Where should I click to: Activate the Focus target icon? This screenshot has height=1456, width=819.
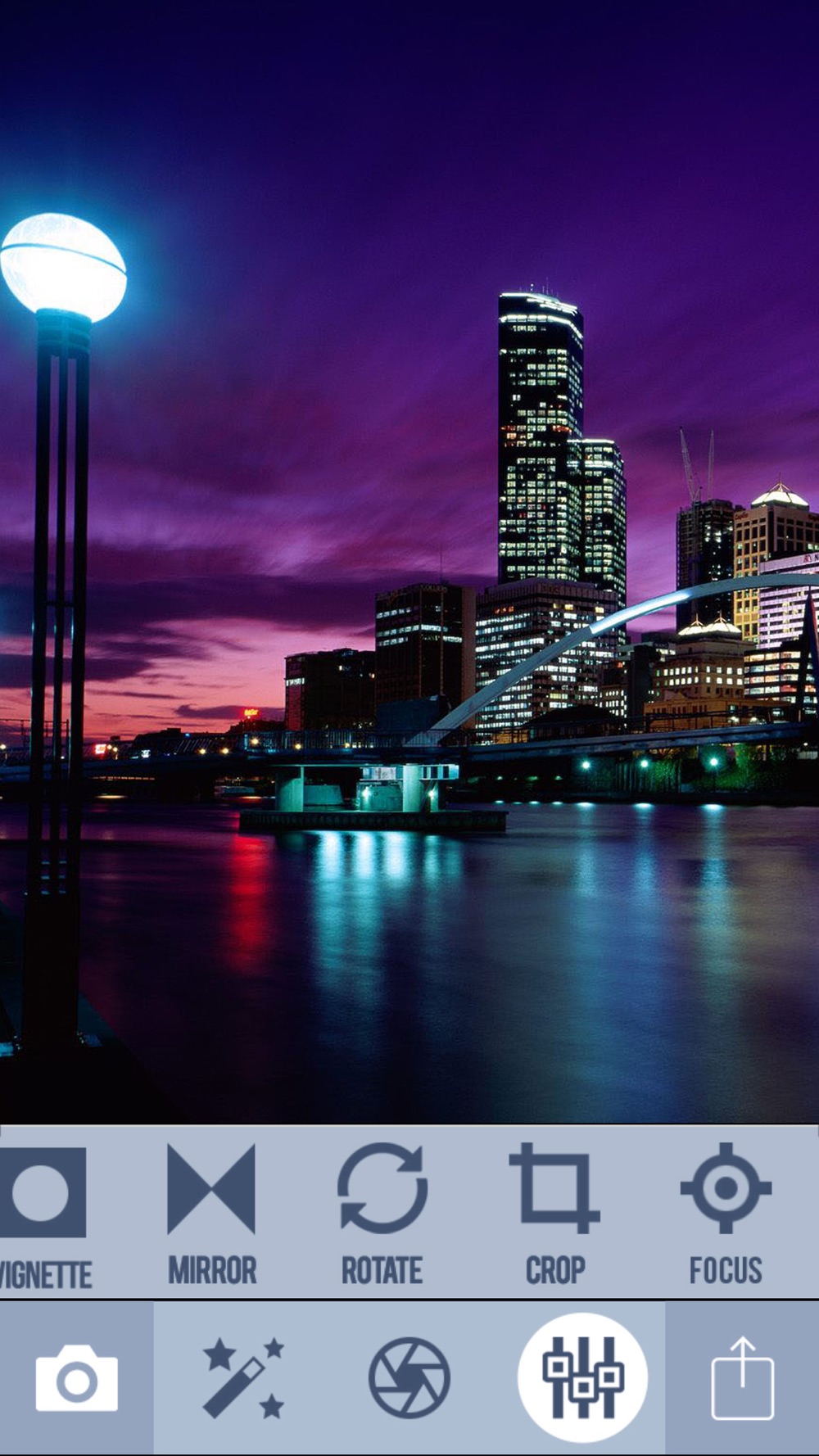pyautogui.click(x=726, y=1188)
